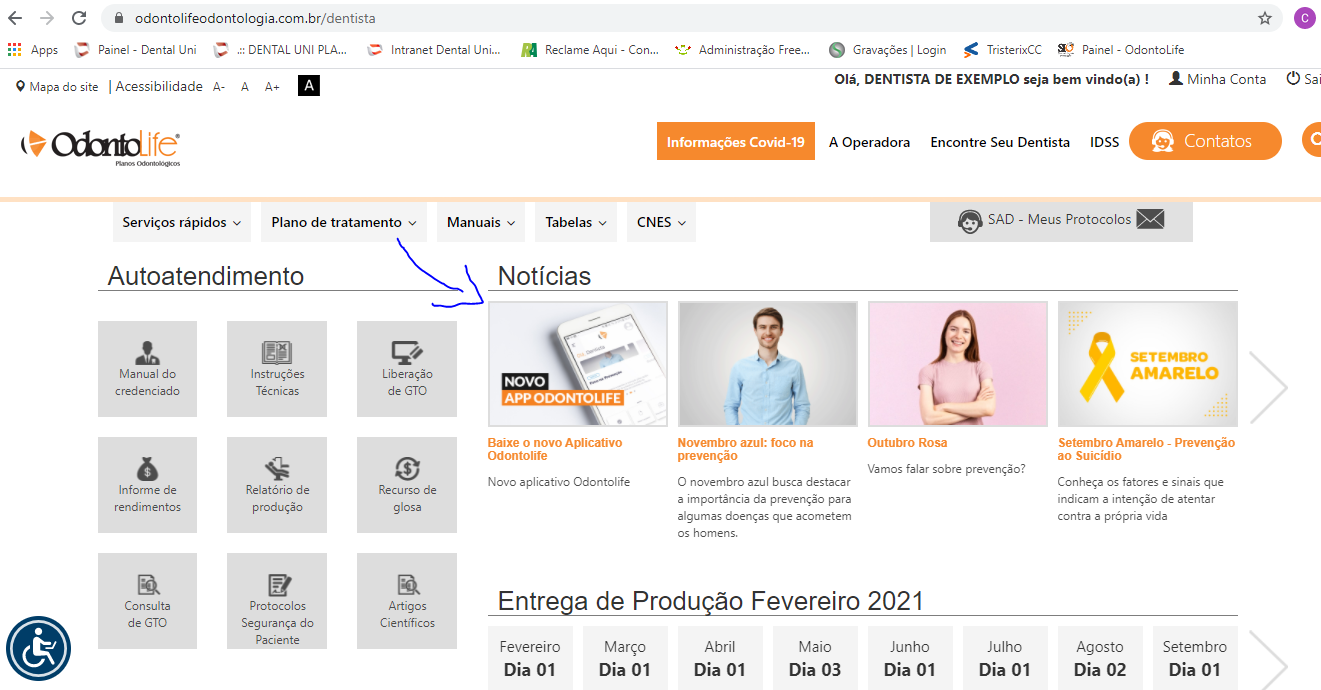Viewport: 1321px width, 690px height.
Task: Open Instruções Técnicas tile
Action: 277,368
